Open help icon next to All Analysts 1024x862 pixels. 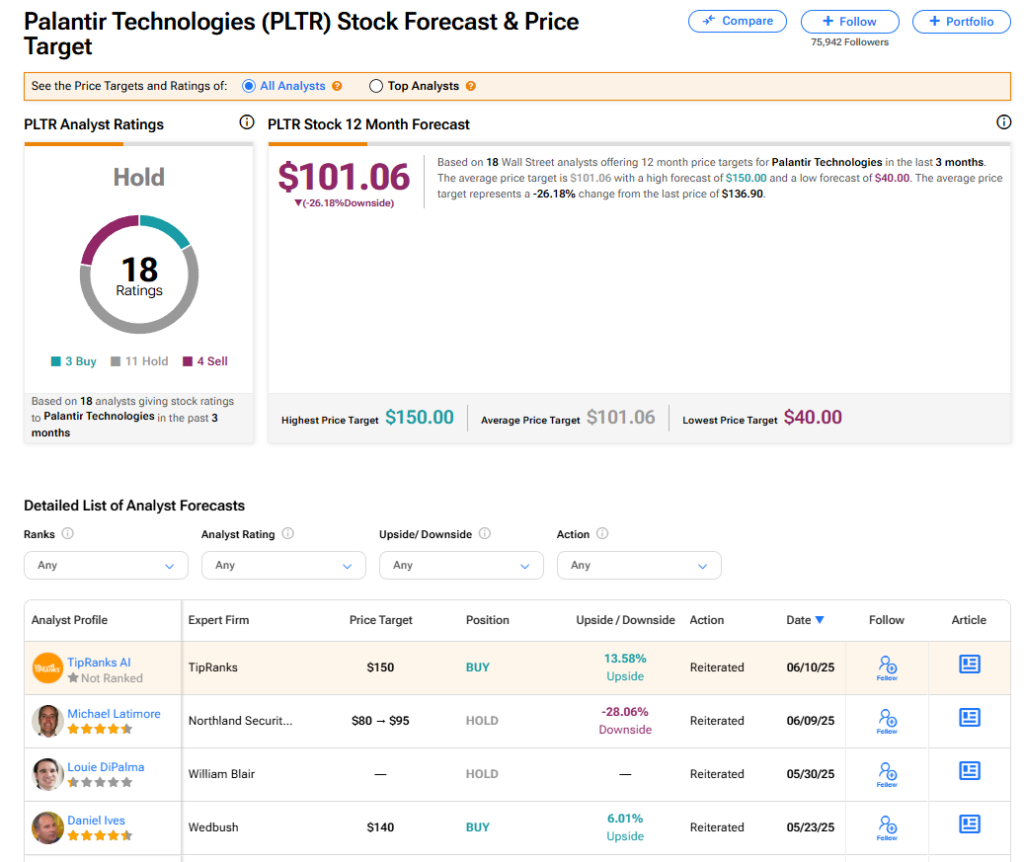pos(337,86)
